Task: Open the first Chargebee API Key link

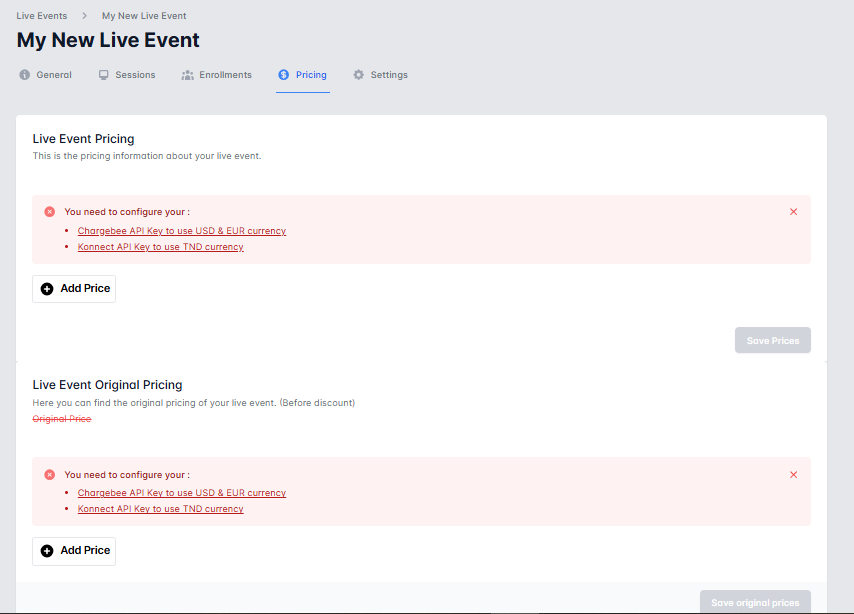Action: [x=182, y=231]
